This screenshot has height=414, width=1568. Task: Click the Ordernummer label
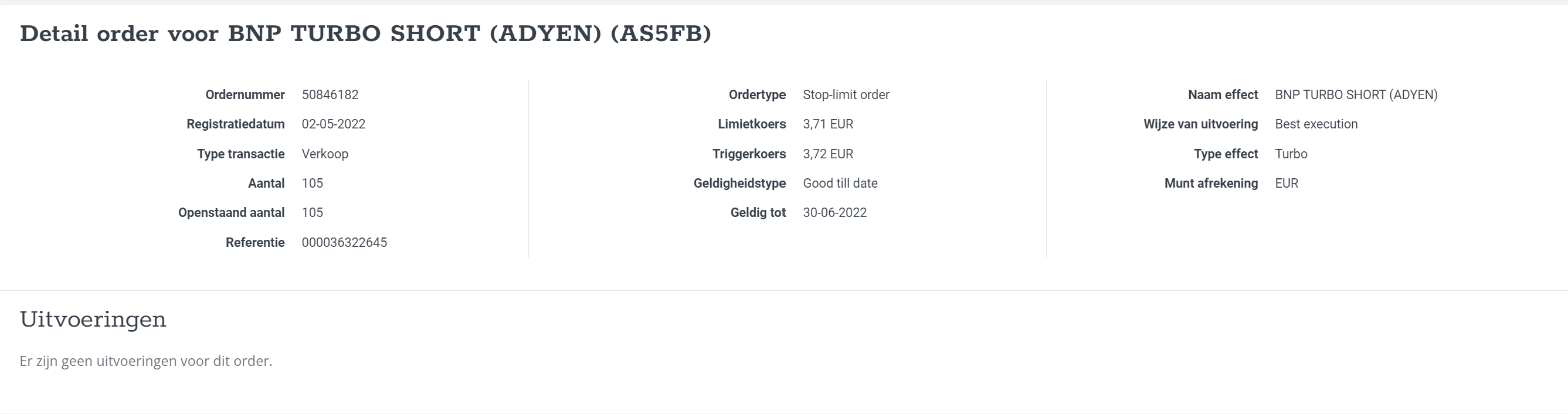(x=245, y=95)
